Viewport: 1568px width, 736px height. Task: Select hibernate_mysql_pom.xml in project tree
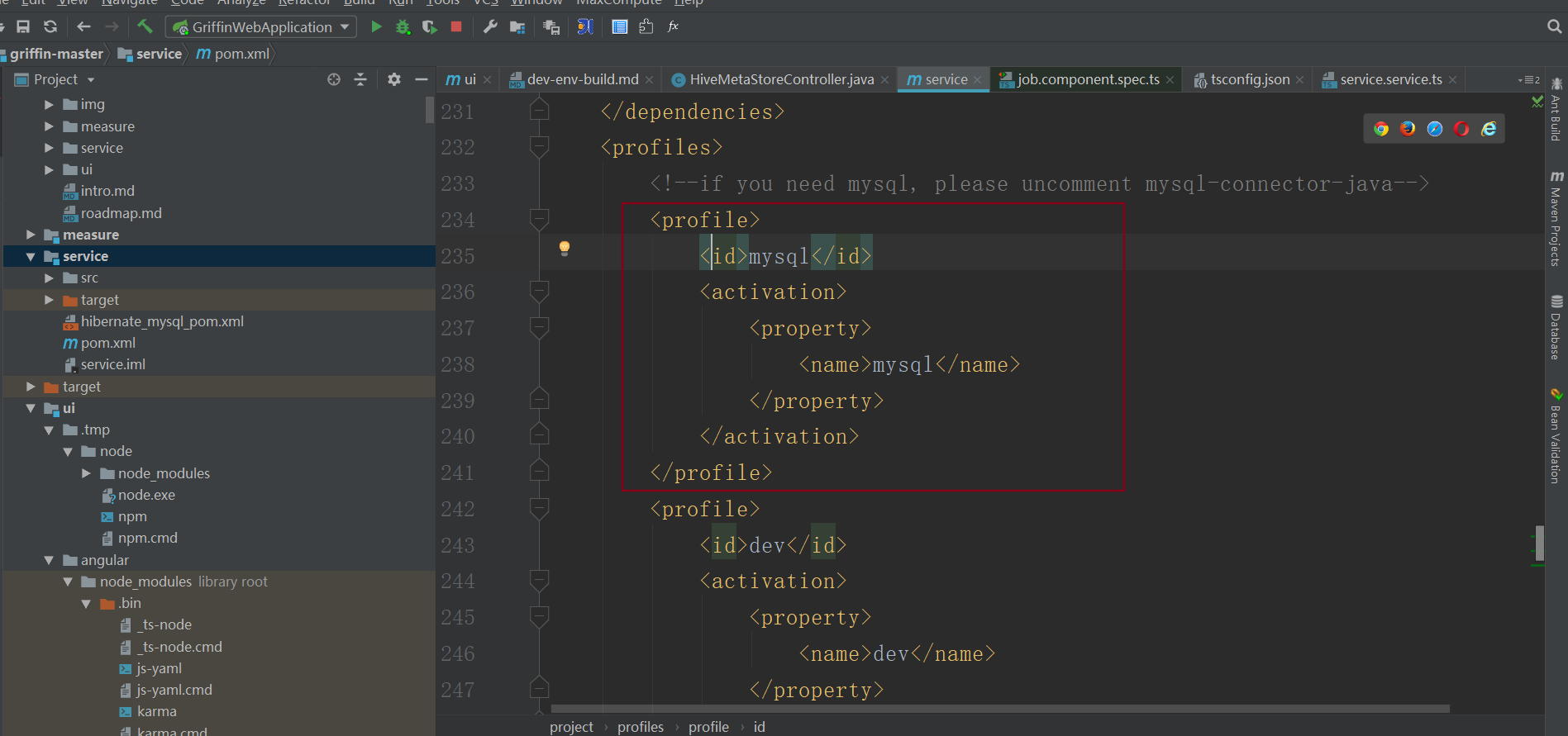[162, 321]
